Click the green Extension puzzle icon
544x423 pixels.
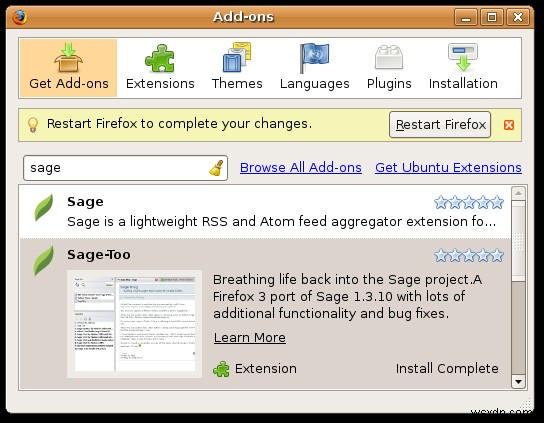coord(221,369)
